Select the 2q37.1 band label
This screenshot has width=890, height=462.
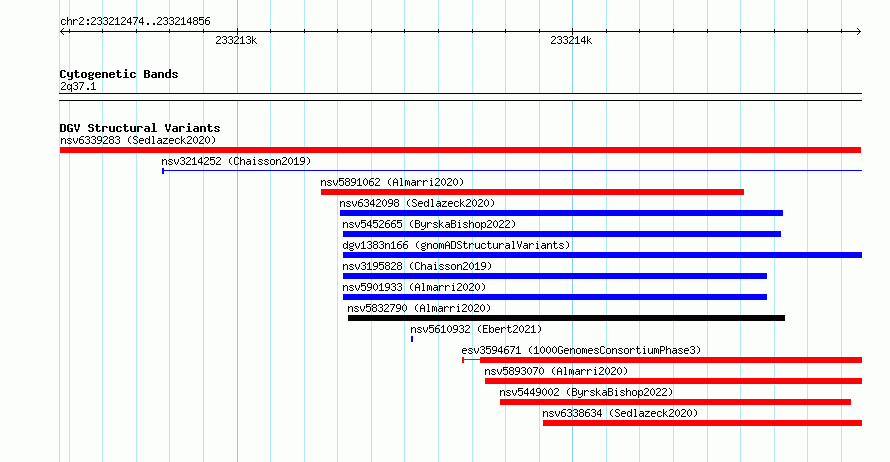[x=78, y=87]
